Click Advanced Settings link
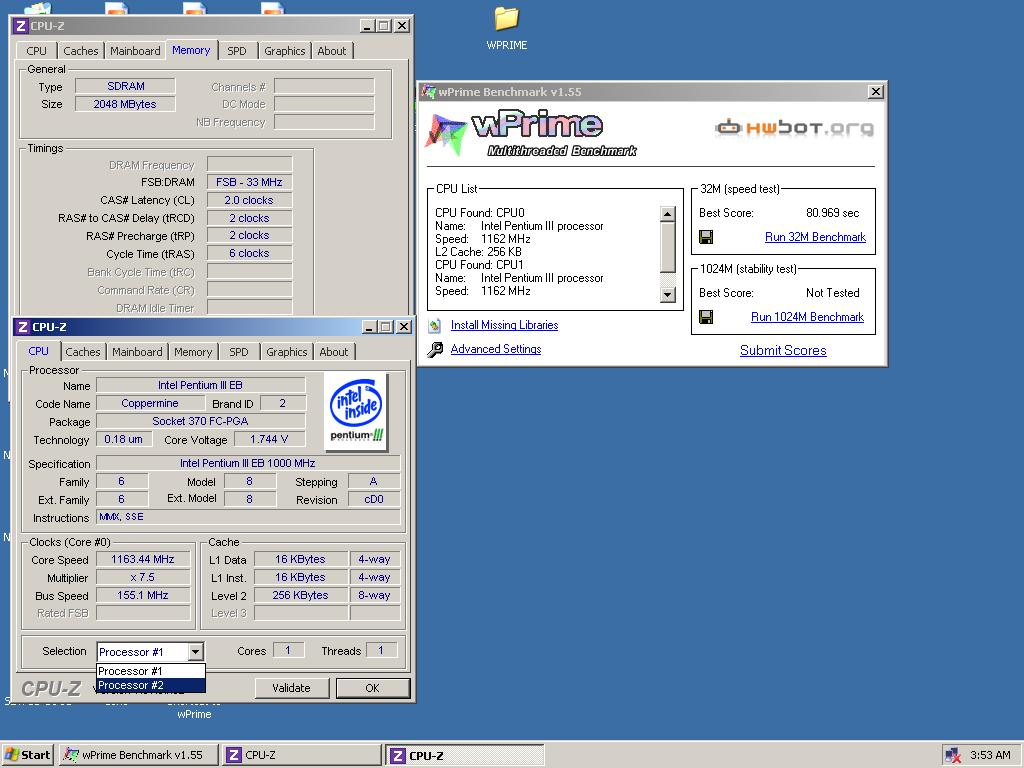 [x=496, y=349]
